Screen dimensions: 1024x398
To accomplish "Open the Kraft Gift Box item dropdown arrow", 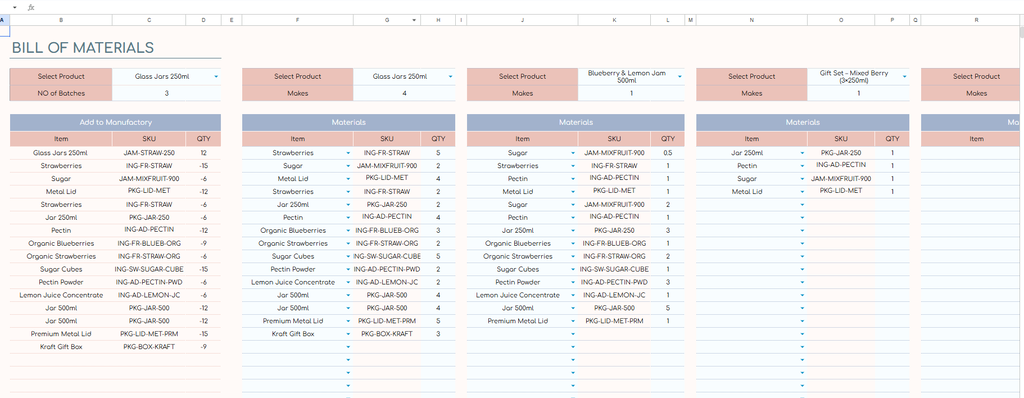I will tap(348, 334).
